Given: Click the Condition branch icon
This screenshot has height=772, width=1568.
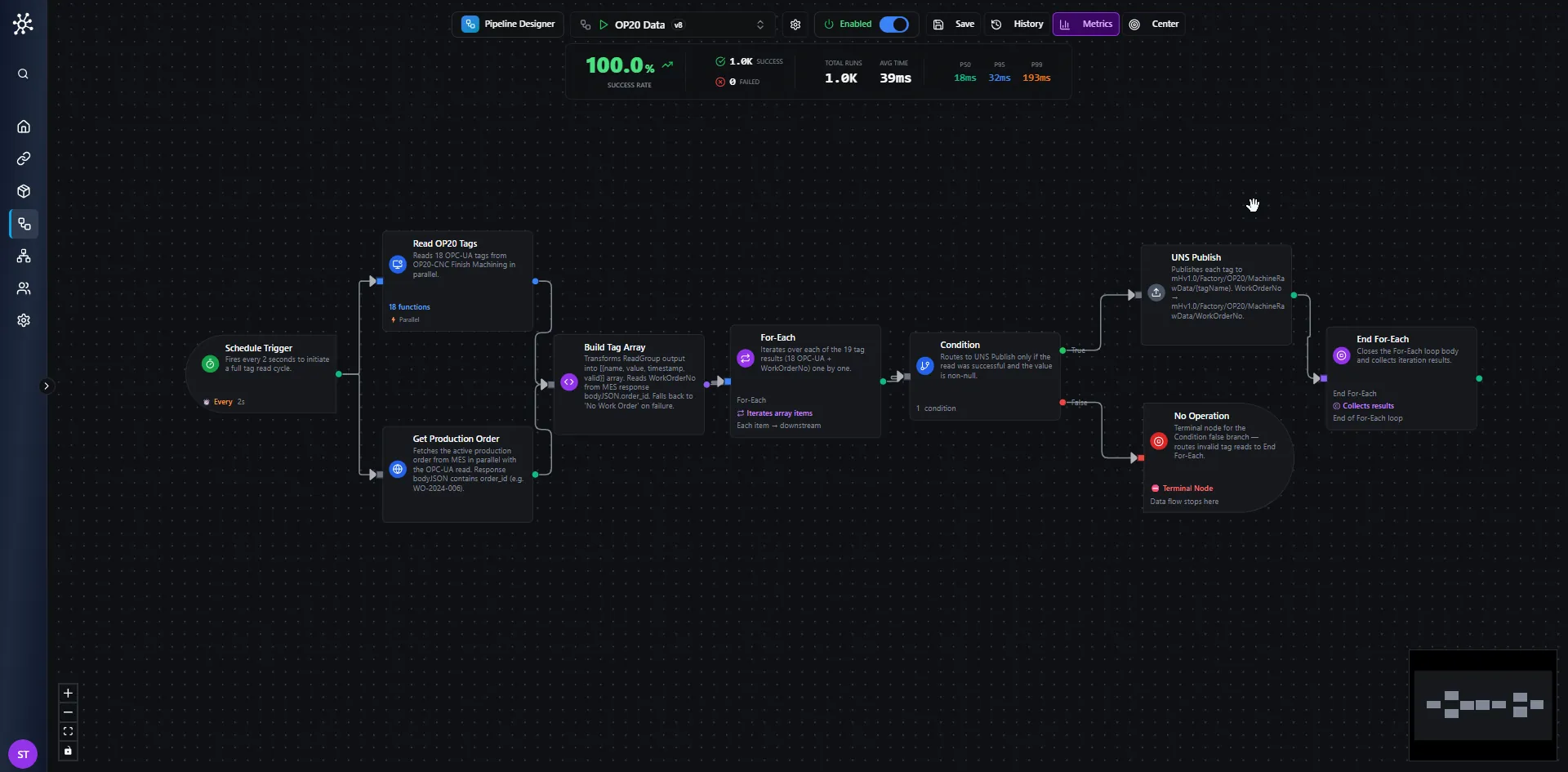Looking at the screenshot, I should pyautogui.click(x=925, y=366).
